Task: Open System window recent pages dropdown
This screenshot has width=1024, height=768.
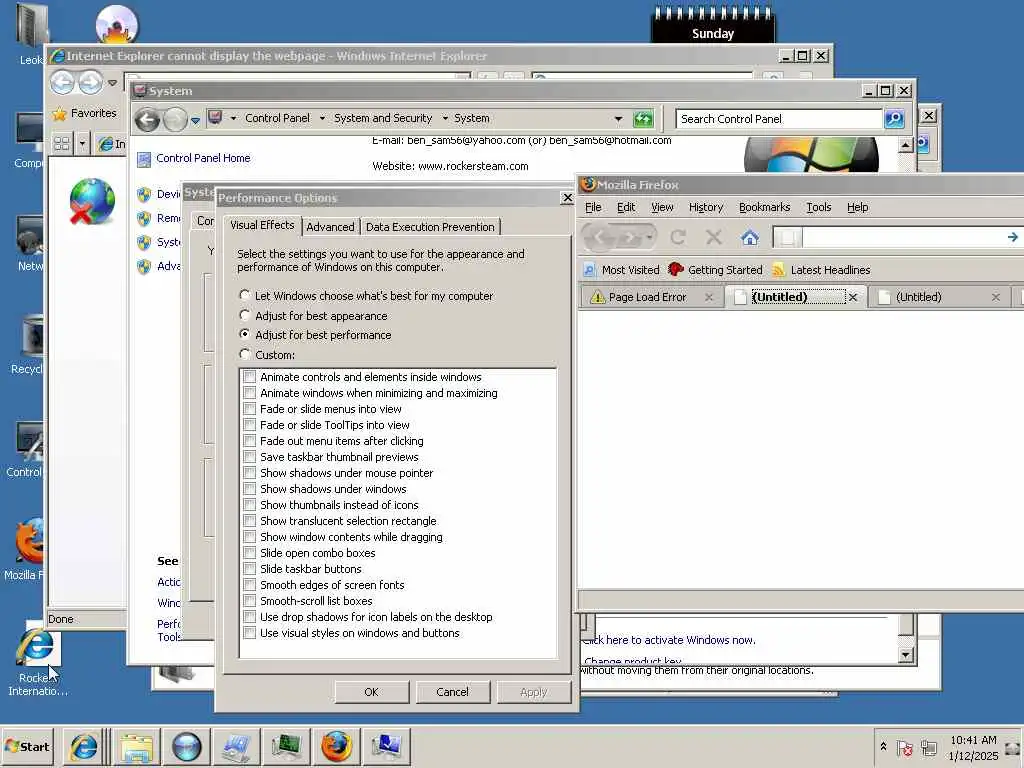Action: pos(195,120)
